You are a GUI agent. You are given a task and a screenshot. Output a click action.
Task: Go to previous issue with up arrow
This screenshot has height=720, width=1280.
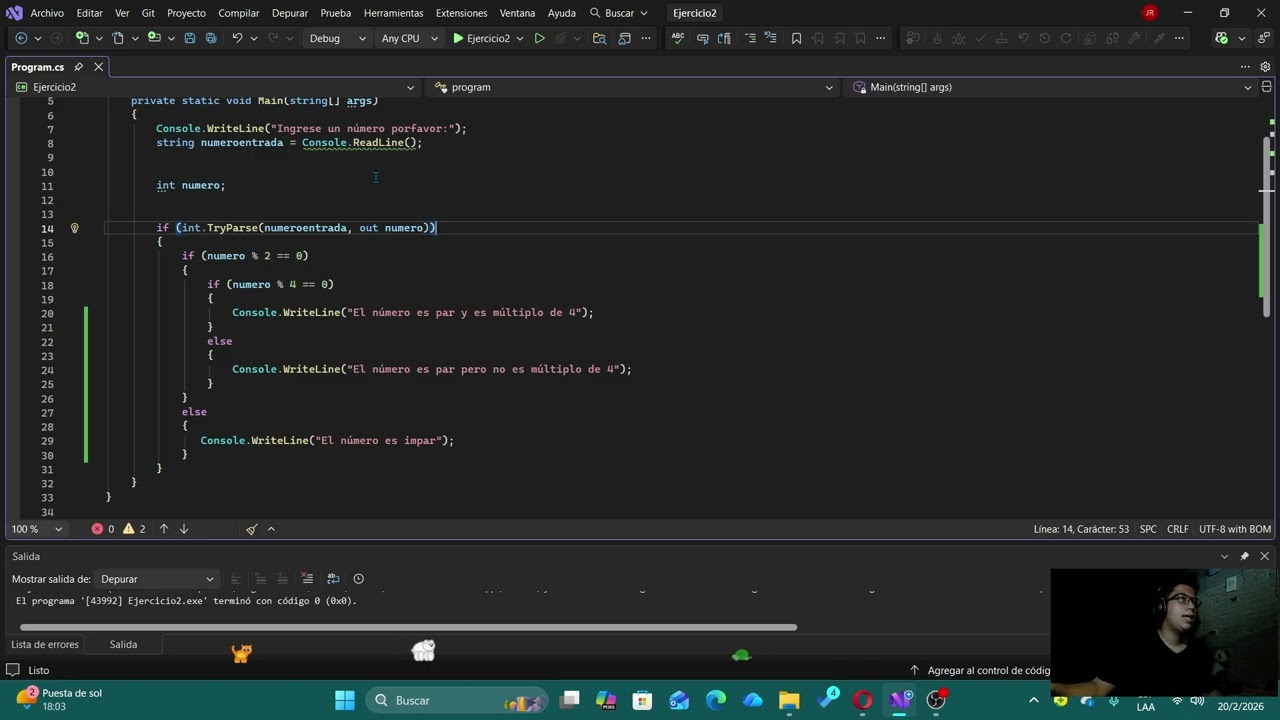click(x=164, y=529)
